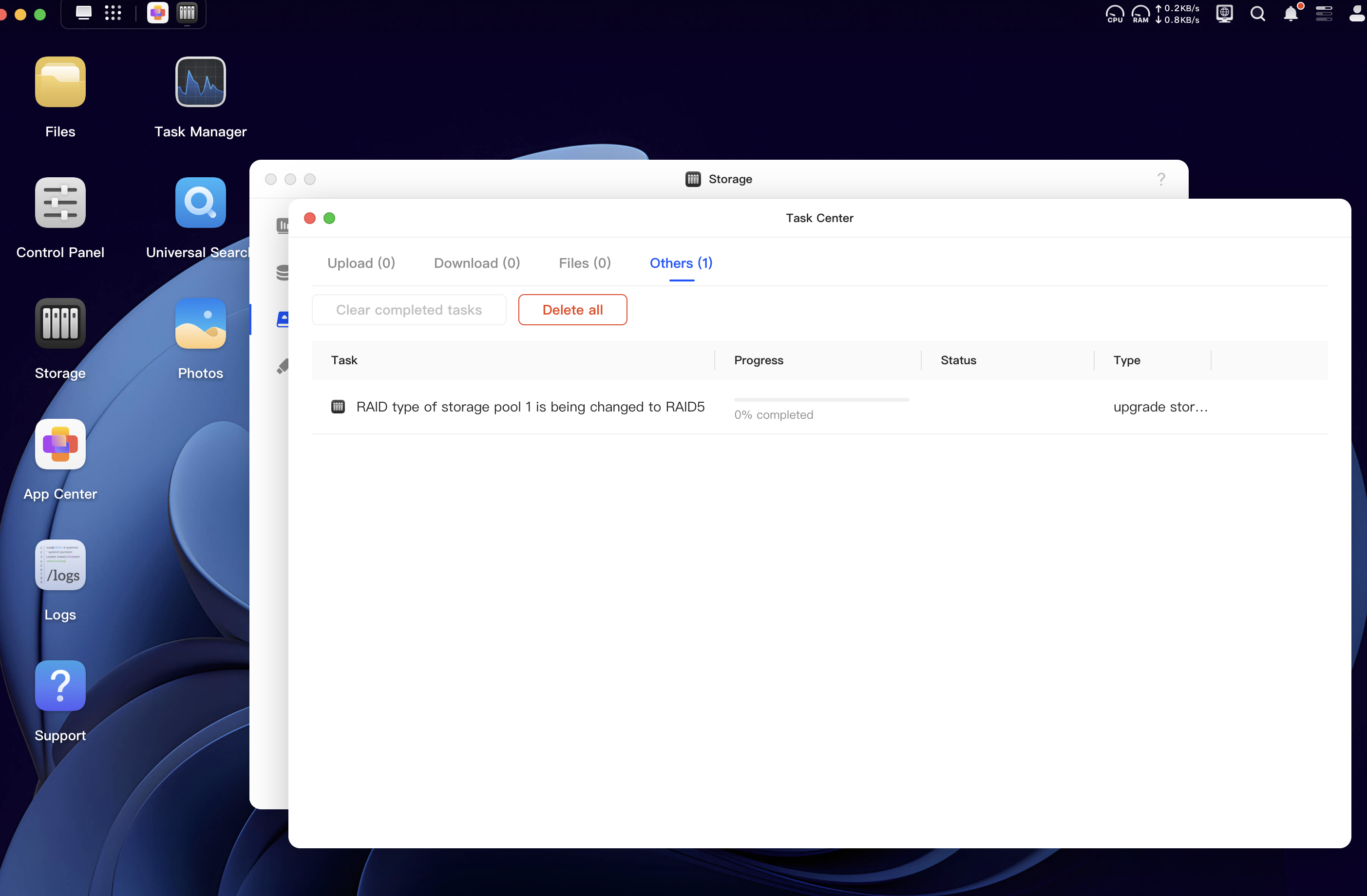This screenshot has width=1367, height=896.
Task: Check RAM usage indicator
Action: tap(1140, 14)
